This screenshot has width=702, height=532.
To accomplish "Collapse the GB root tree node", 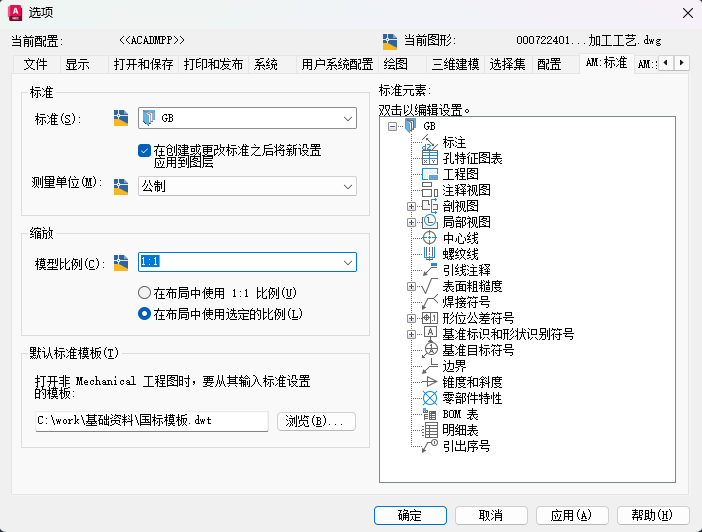I will click(392, 126).
